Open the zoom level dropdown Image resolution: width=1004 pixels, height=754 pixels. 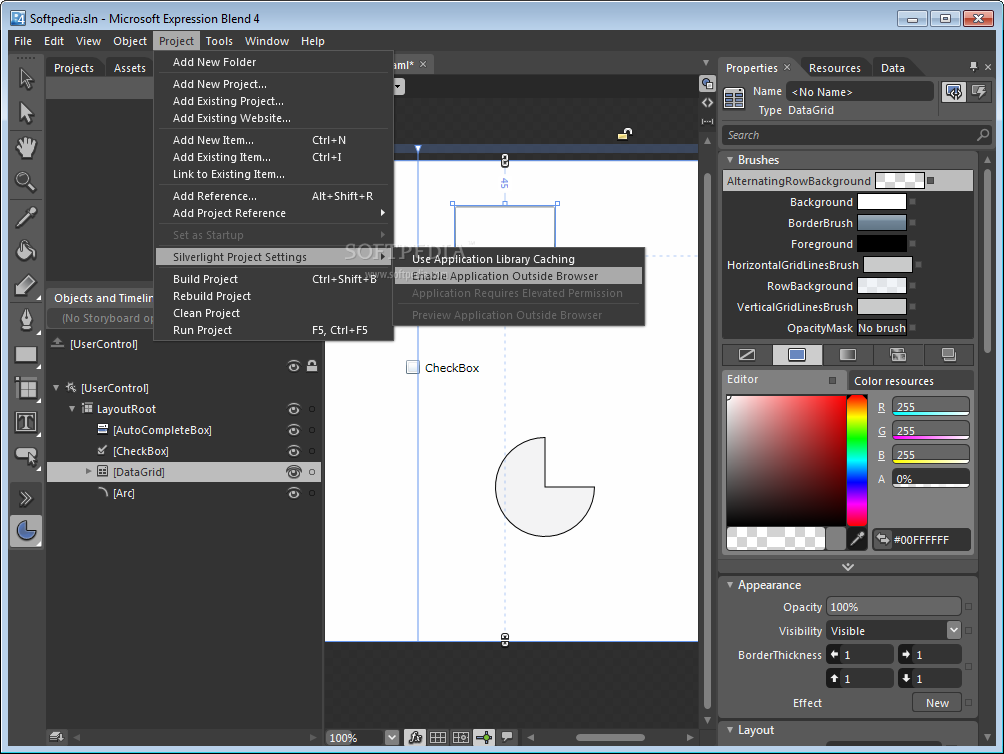(x=392, y=737)
